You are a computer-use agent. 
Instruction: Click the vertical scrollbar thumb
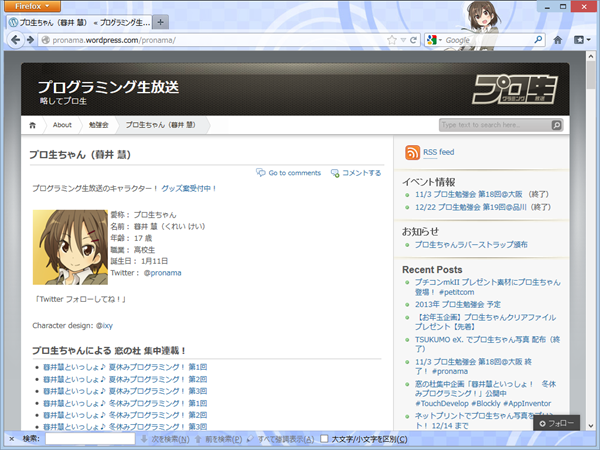coord(591,75)
